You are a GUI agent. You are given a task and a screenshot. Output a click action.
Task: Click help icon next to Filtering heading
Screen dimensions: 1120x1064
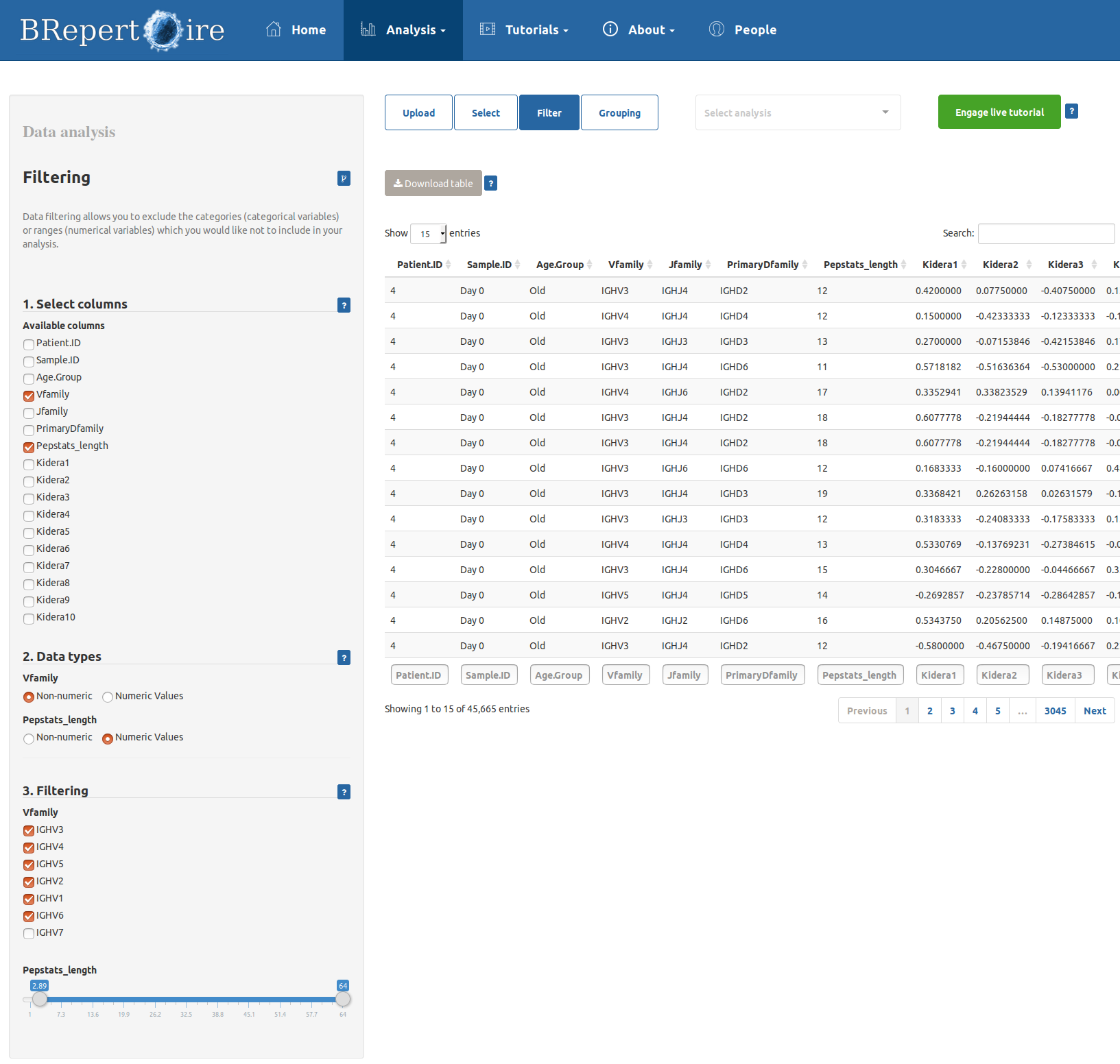pos(344,178)
